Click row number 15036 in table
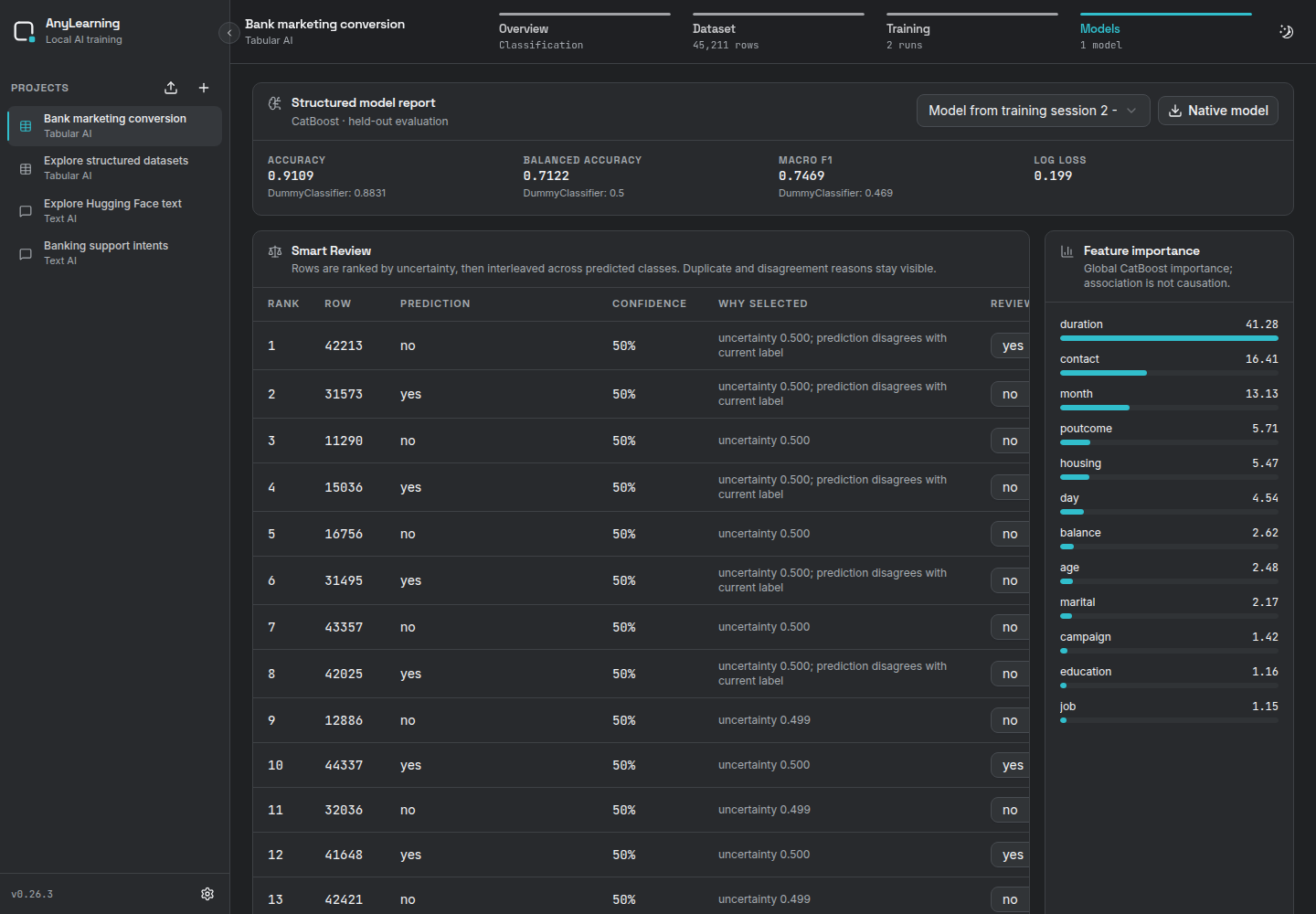Screen dimensions: 1316x914 (x=344, y=487)
